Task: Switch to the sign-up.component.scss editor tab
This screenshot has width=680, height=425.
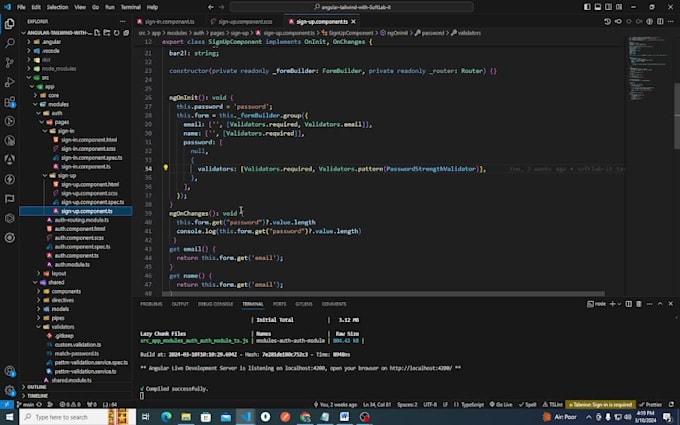Action: (x=245, y=21)
